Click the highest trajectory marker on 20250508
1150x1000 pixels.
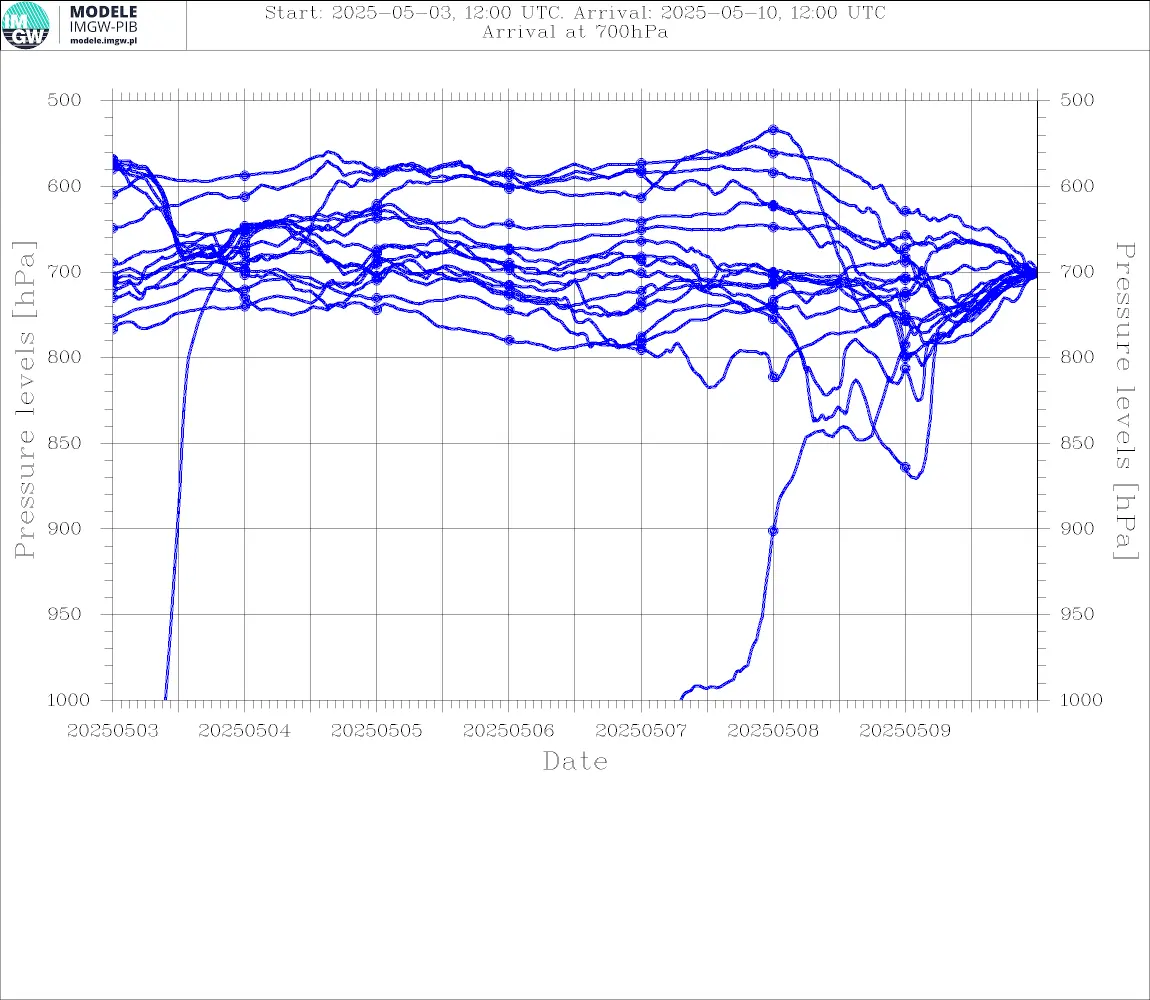[773, 129]
